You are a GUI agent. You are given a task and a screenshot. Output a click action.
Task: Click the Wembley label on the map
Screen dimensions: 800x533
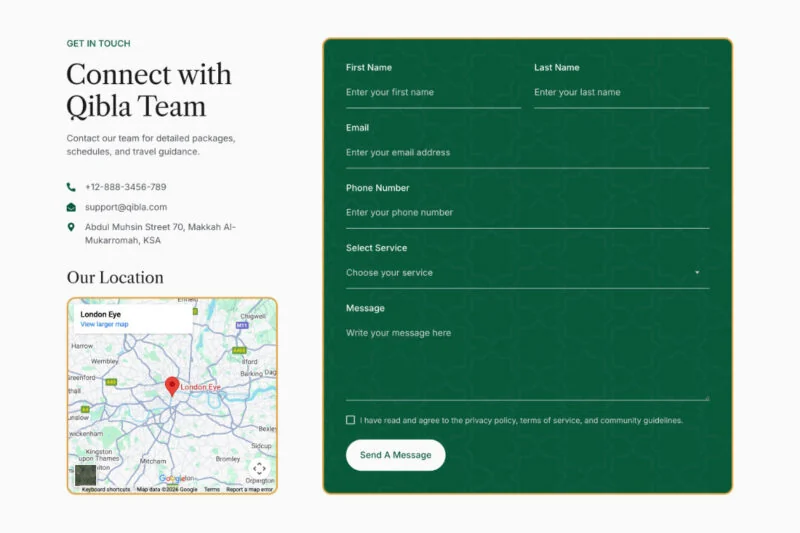(x=105, y=361)
